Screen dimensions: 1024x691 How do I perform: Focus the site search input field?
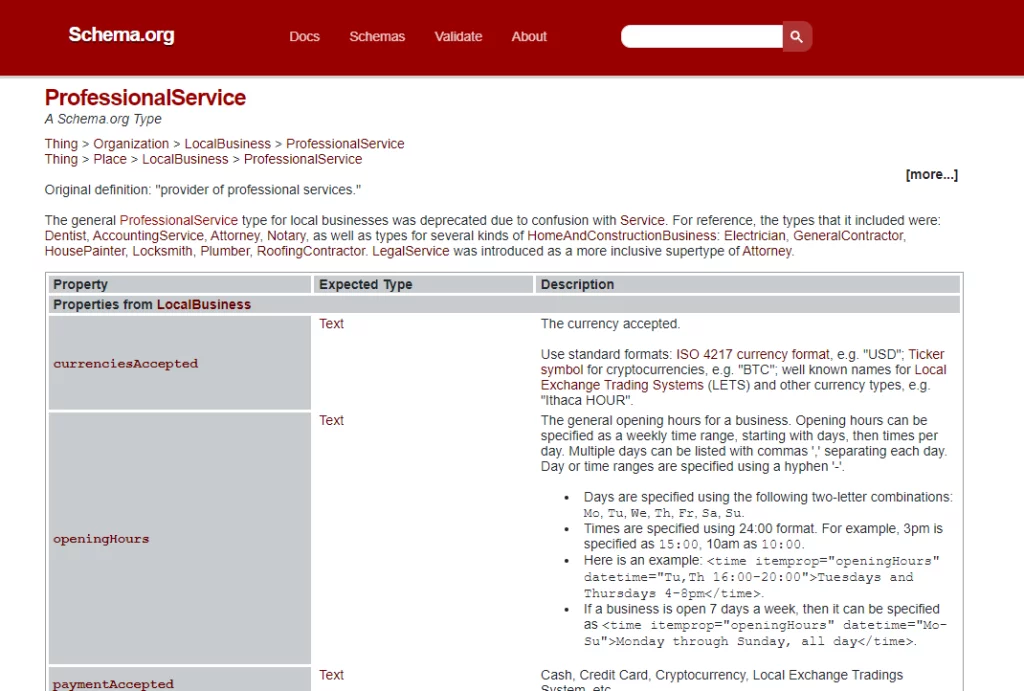(701, 37)
